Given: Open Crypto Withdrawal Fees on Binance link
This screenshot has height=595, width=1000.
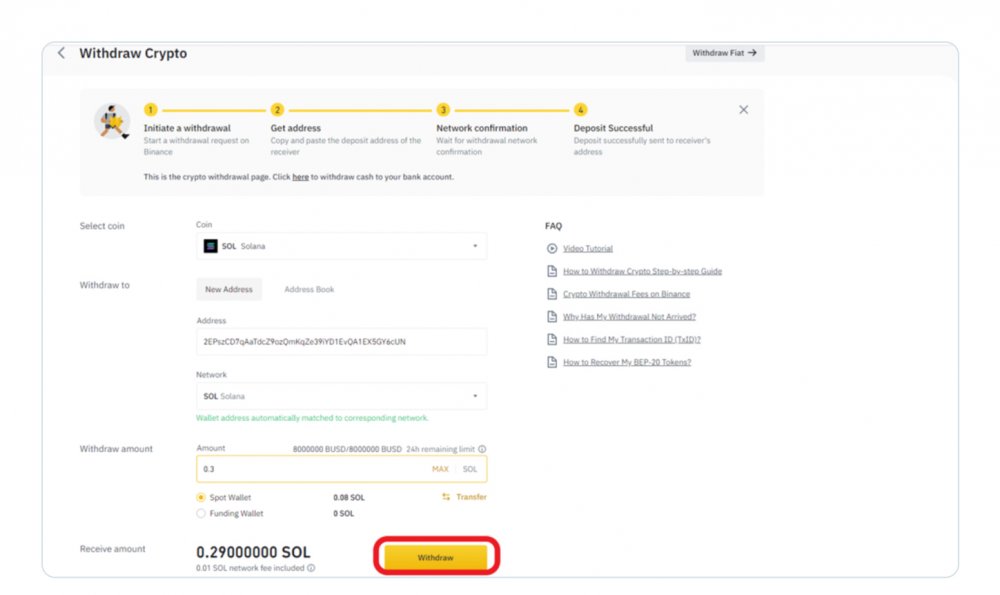Looking at the screenshot, I should 626,294.
